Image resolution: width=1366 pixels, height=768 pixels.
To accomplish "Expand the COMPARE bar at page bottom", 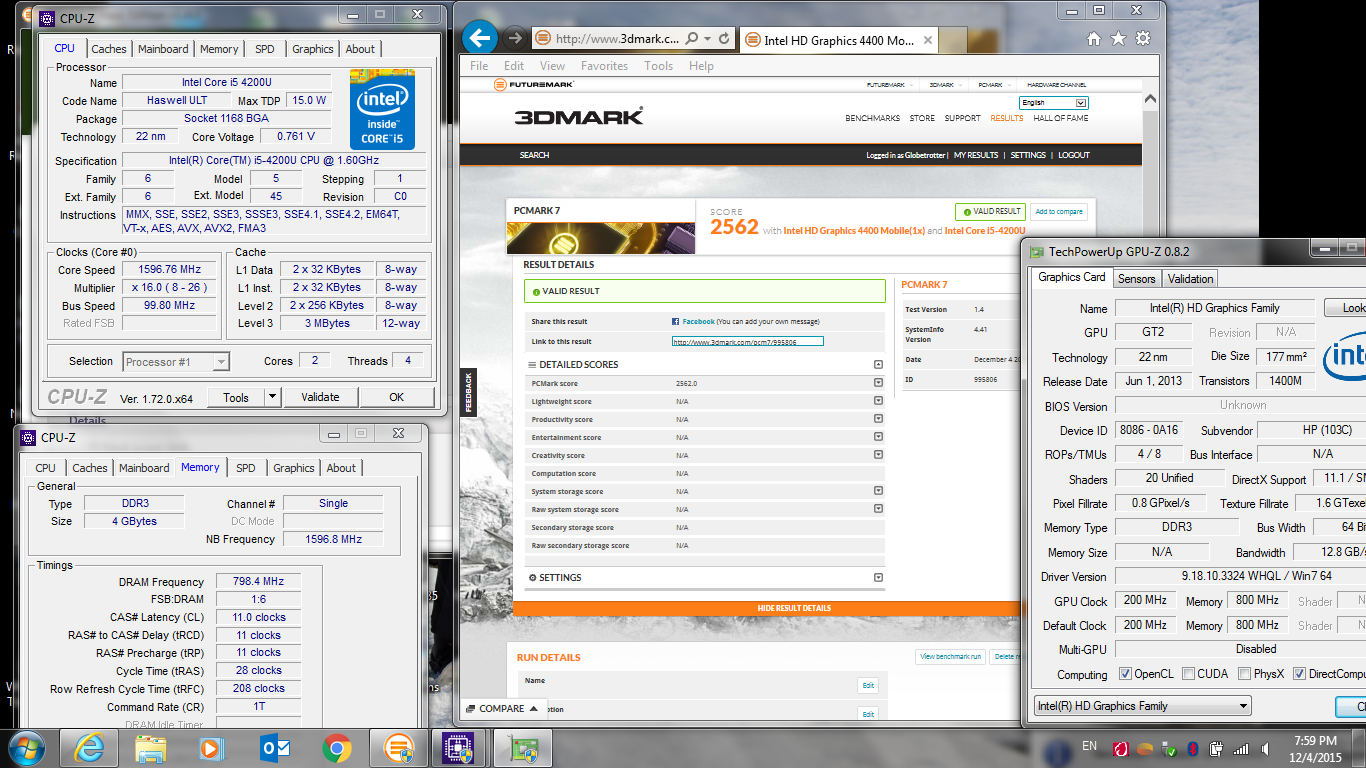I will coord(503,709).
